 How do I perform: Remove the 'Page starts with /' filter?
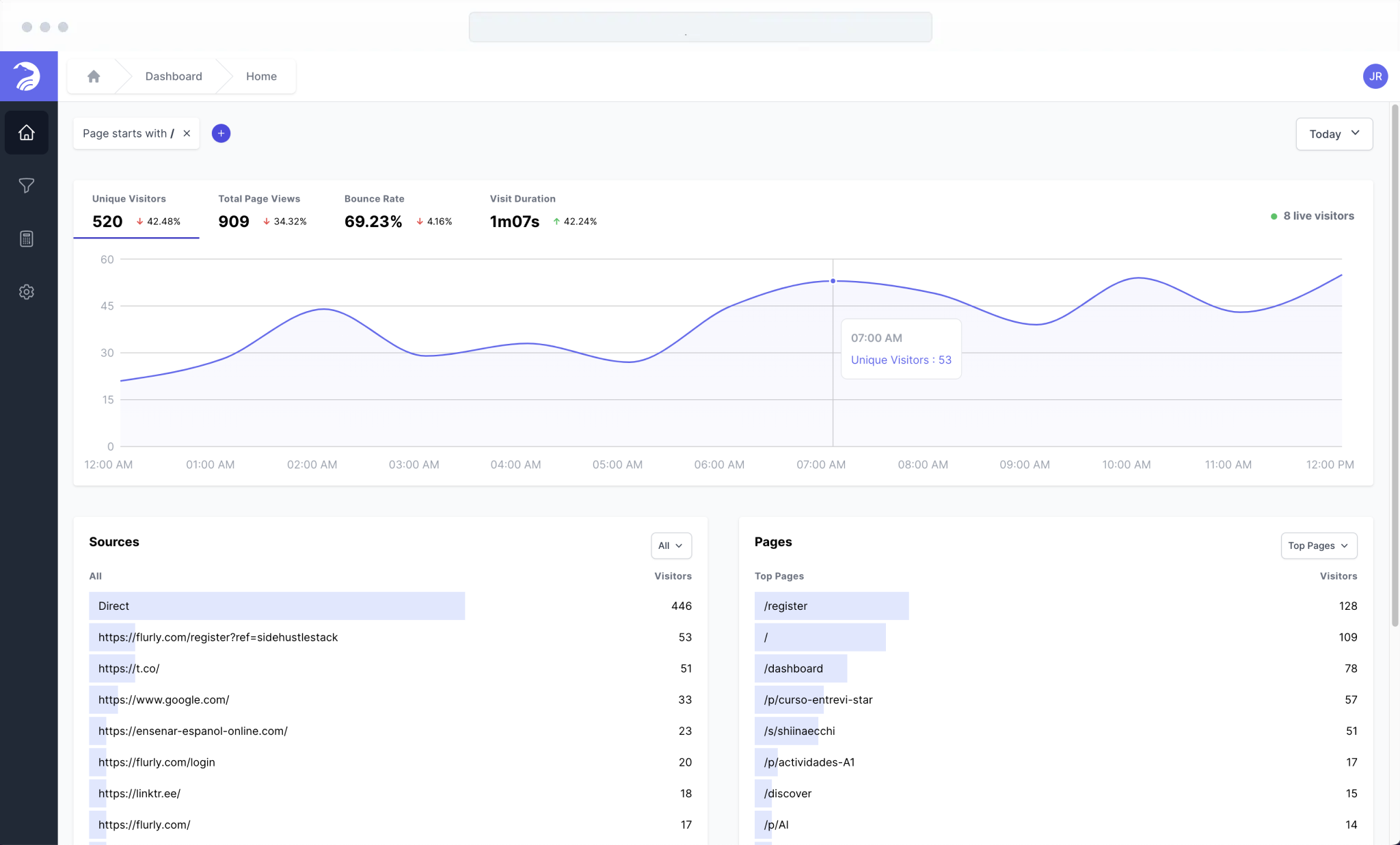187,133
